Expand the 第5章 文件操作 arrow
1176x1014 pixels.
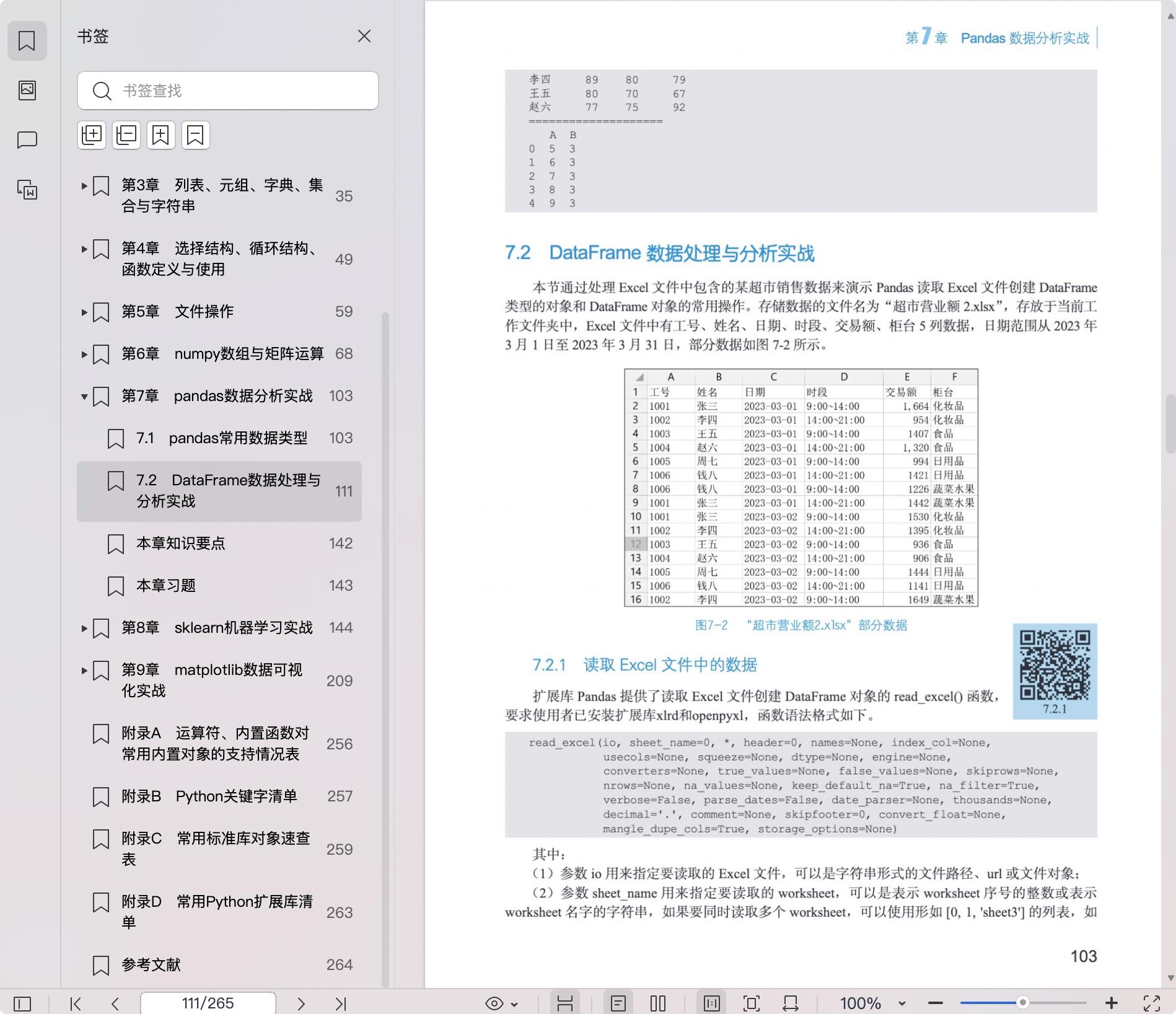pyautogui.click(x=84, y=312)
